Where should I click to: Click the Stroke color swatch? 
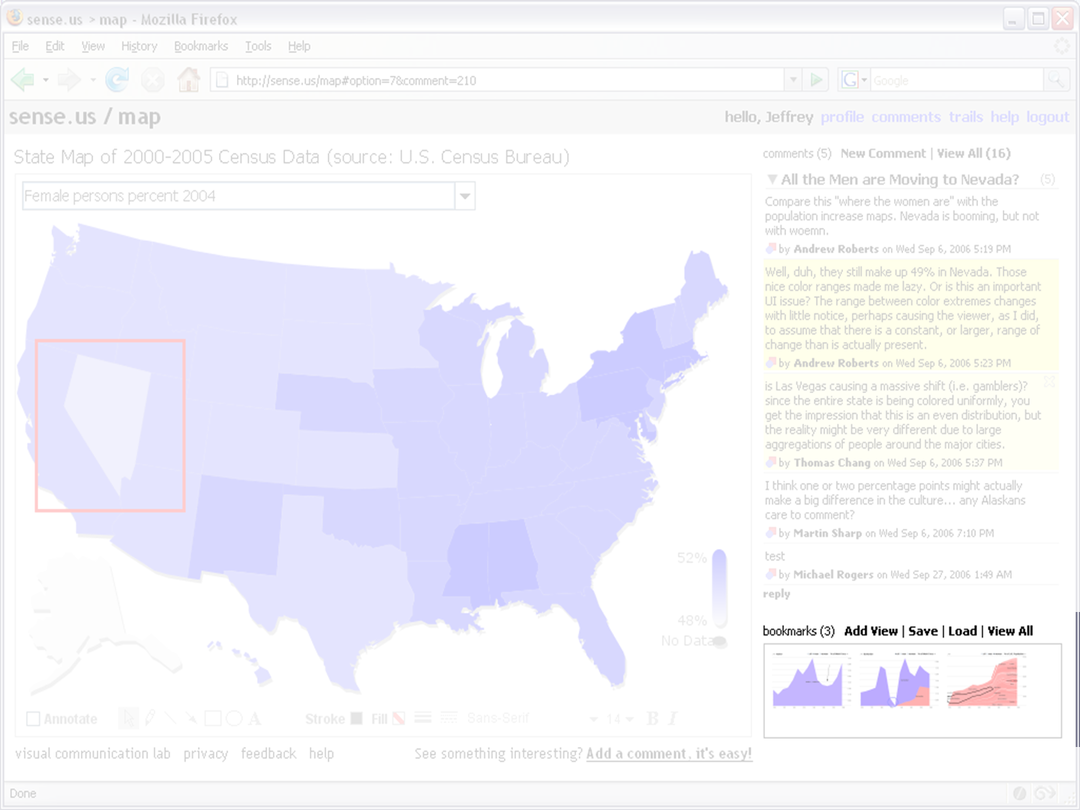pyautogui.click(x=355, y=718)
